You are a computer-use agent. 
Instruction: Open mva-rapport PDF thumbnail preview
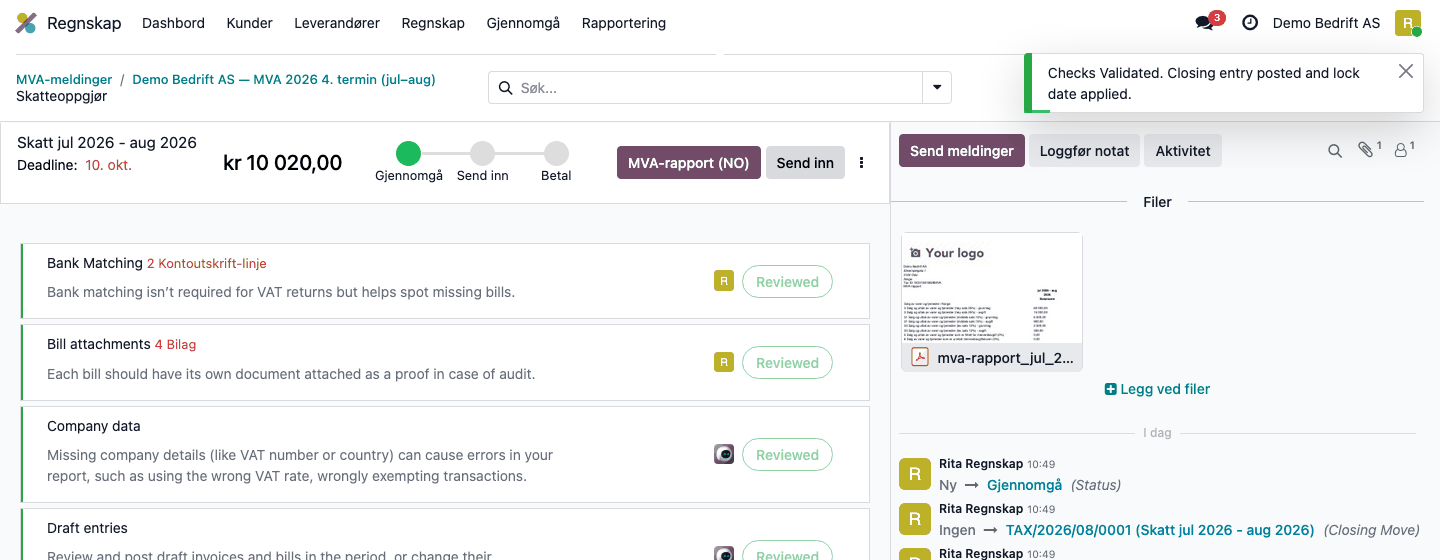992,288
